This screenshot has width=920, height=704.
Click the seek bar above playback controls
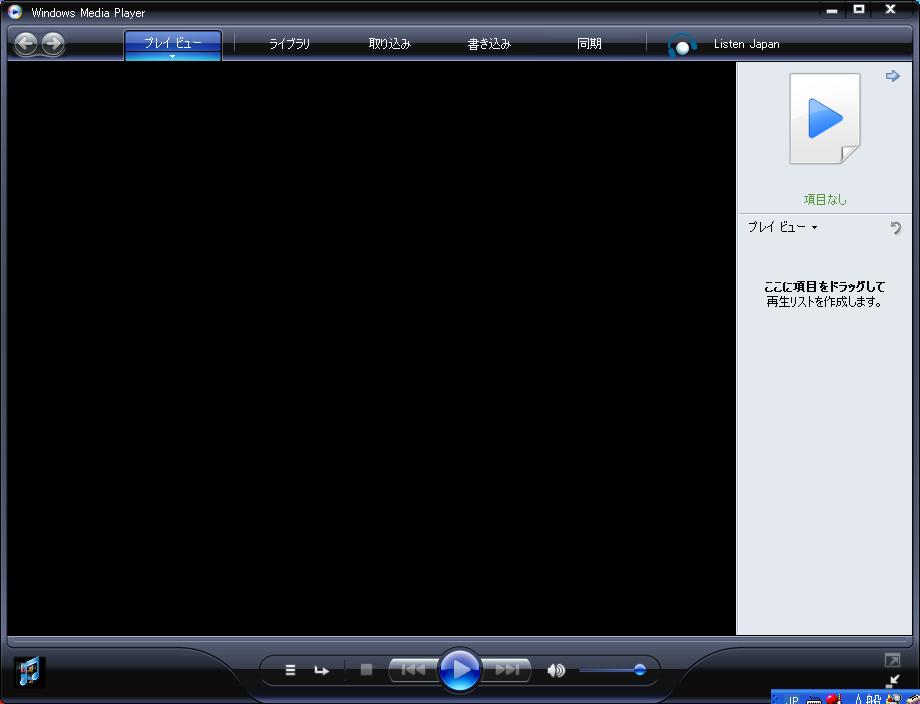tap(460, 639)
